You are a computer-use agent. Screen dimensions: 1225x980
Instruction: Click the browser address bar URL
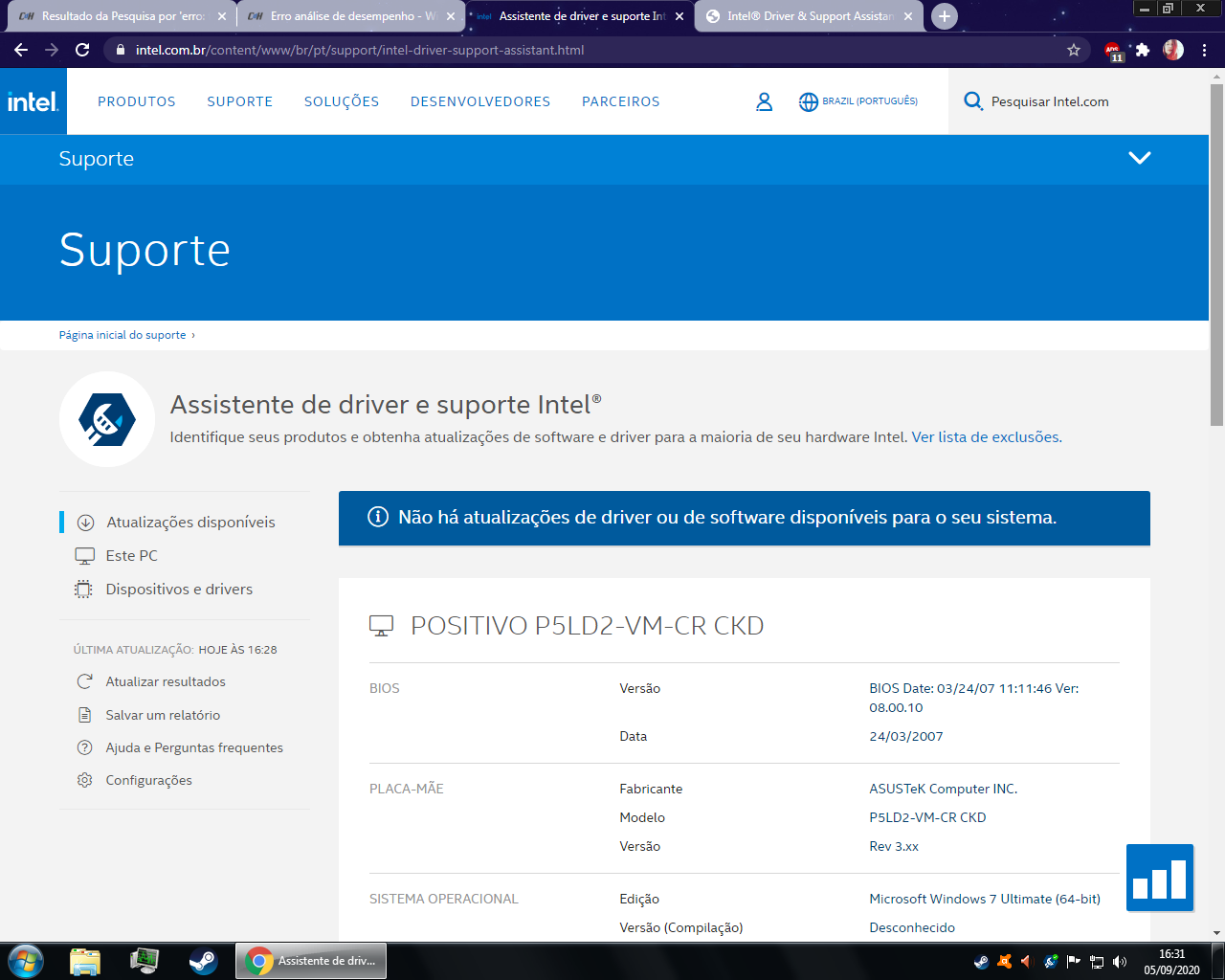360,50
